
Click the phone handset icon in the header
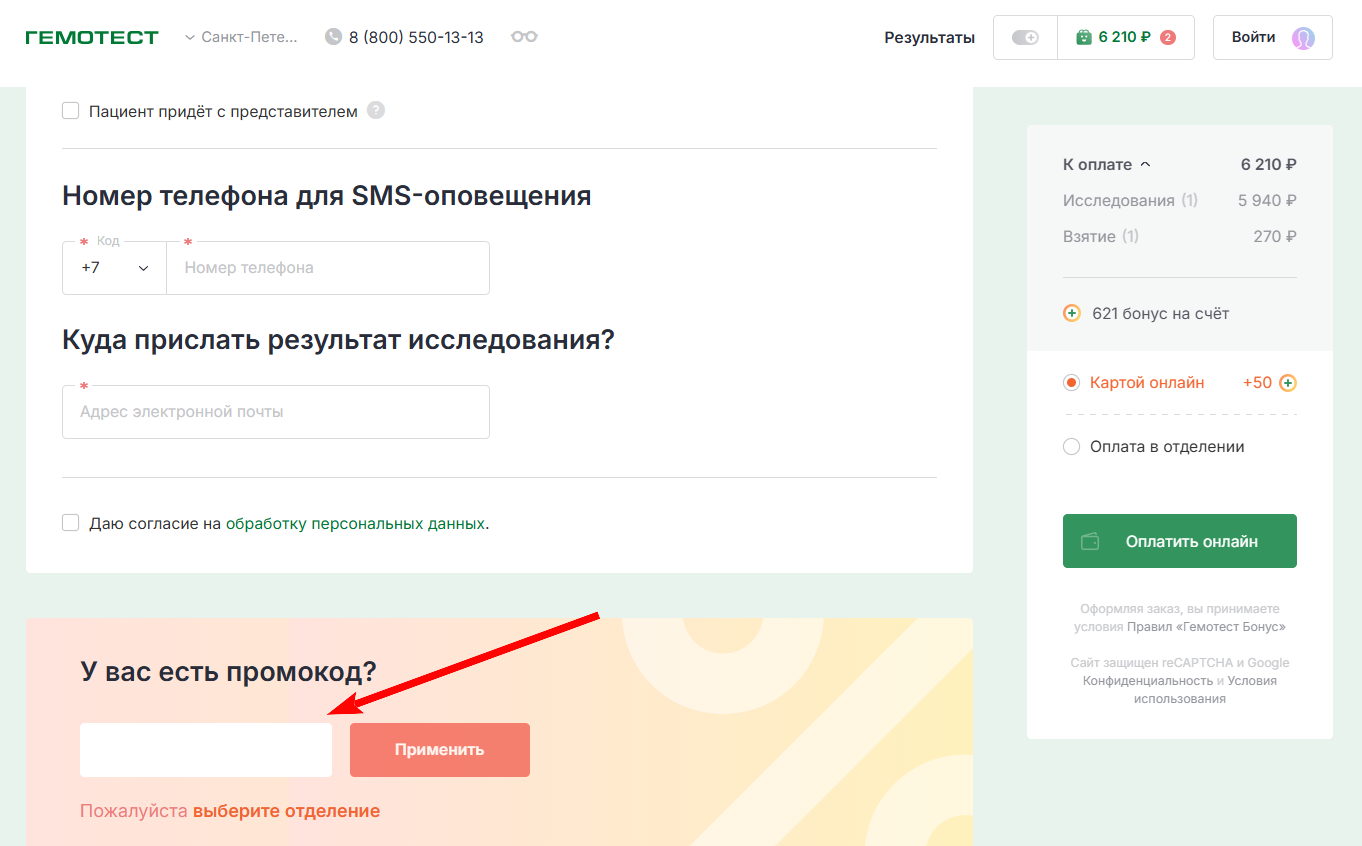tap(331, 36)
